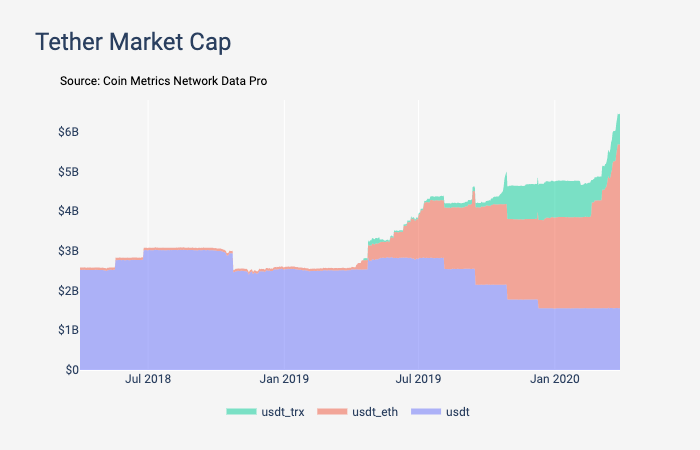The height and width of the screenshot is (450, 700).
Task: Click the green usdt_trx area in the chart
Action: pos(549,199)
